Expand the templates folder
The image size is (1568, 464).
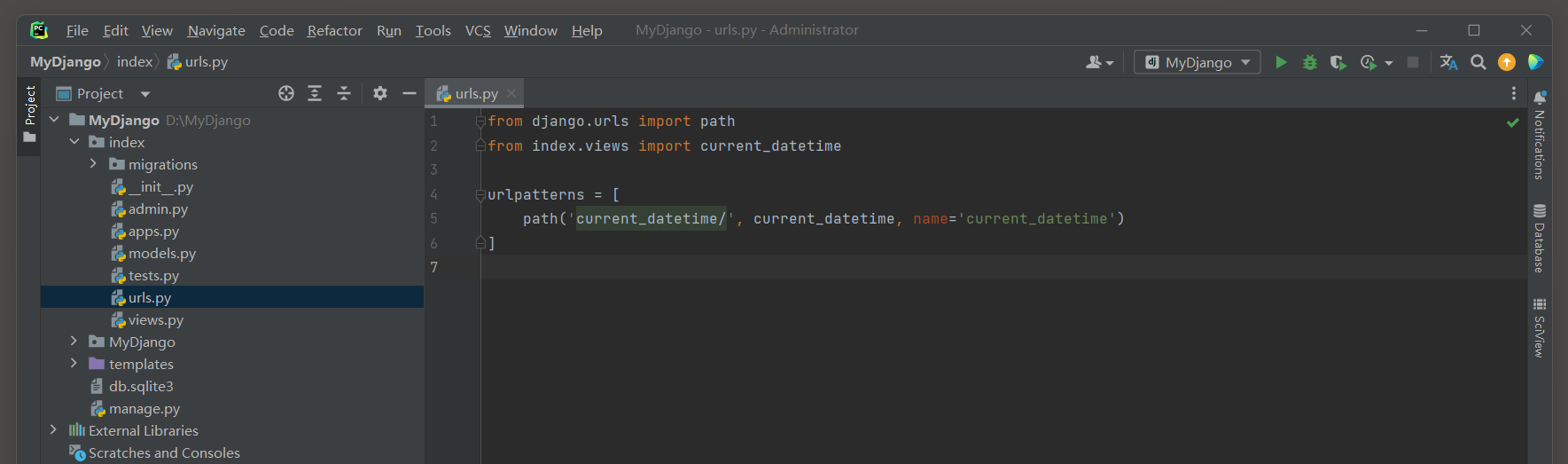[74, 364]
